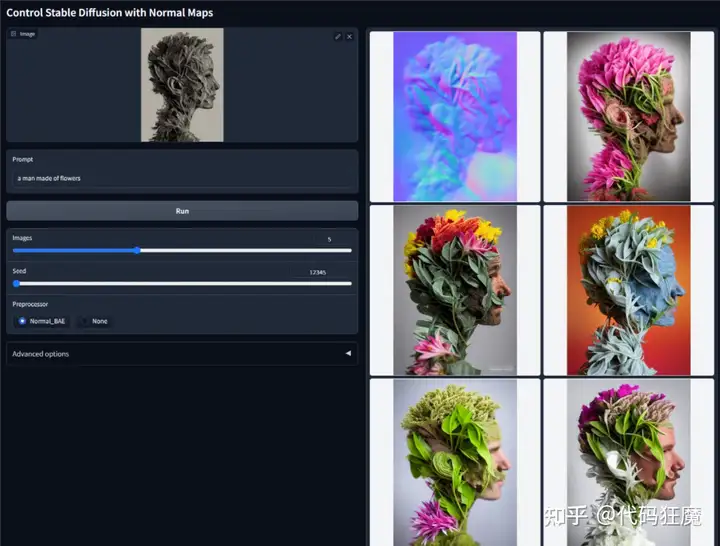Open the magenta and white flower head thumbnail
This screenshot has height=546, width=720.
click(x=629, y=462)
